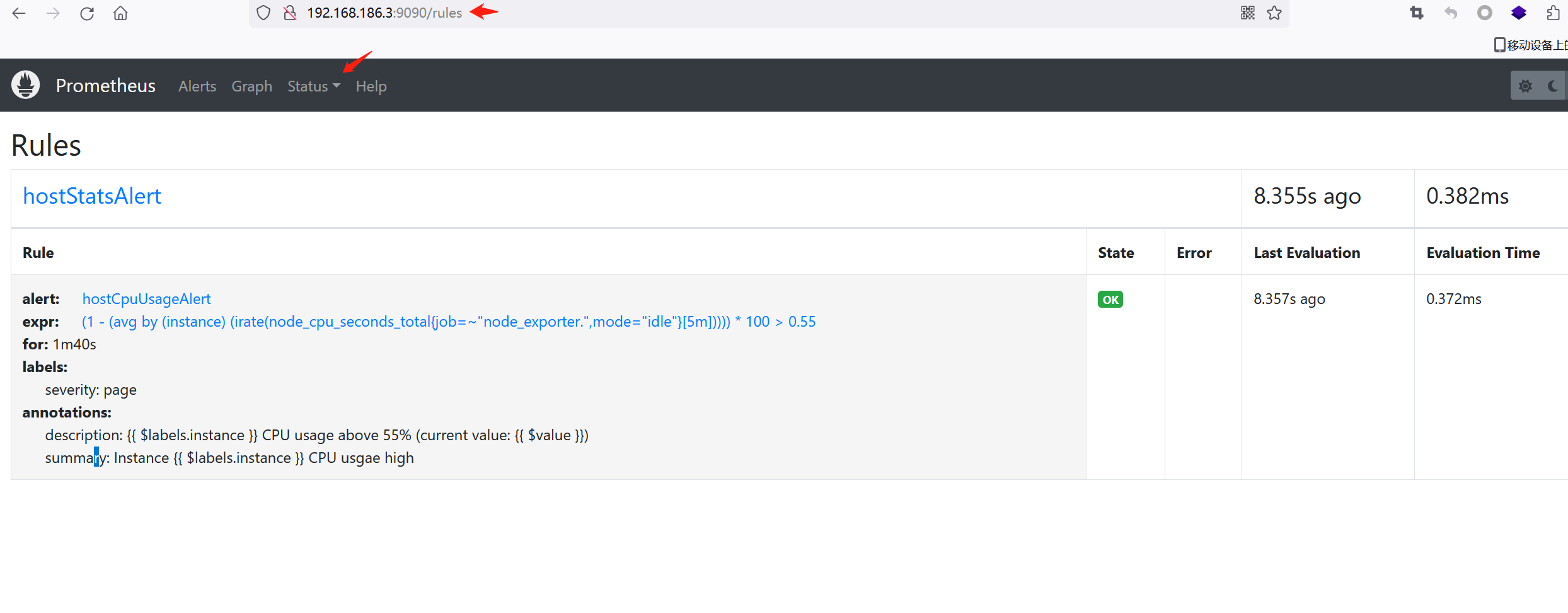
Task: Click the description annotation text
Action: 317,435
